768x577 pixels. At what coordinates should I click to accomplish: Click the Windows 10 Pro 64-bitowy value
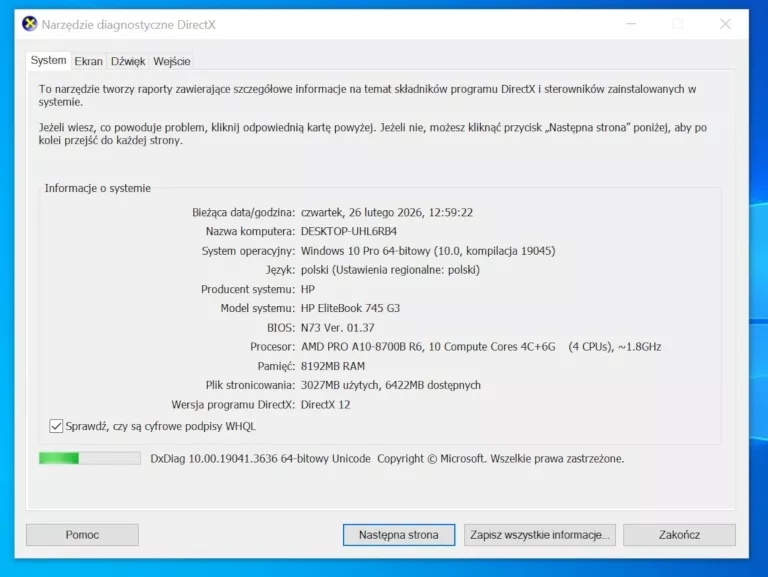click(365, 251)
